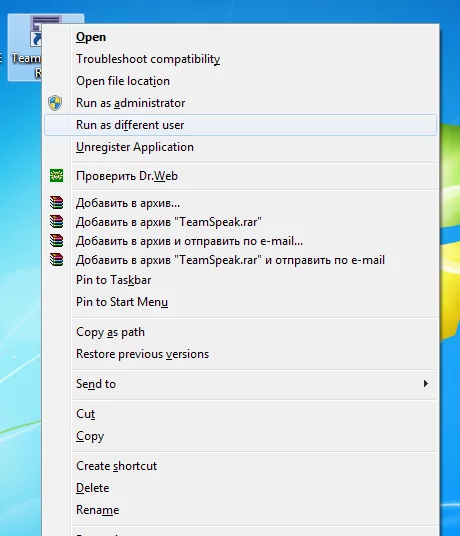Viewport: 460px width, 536px height.
Task: Choose Rename from the context menu
Action: click(x=241, y=510)
